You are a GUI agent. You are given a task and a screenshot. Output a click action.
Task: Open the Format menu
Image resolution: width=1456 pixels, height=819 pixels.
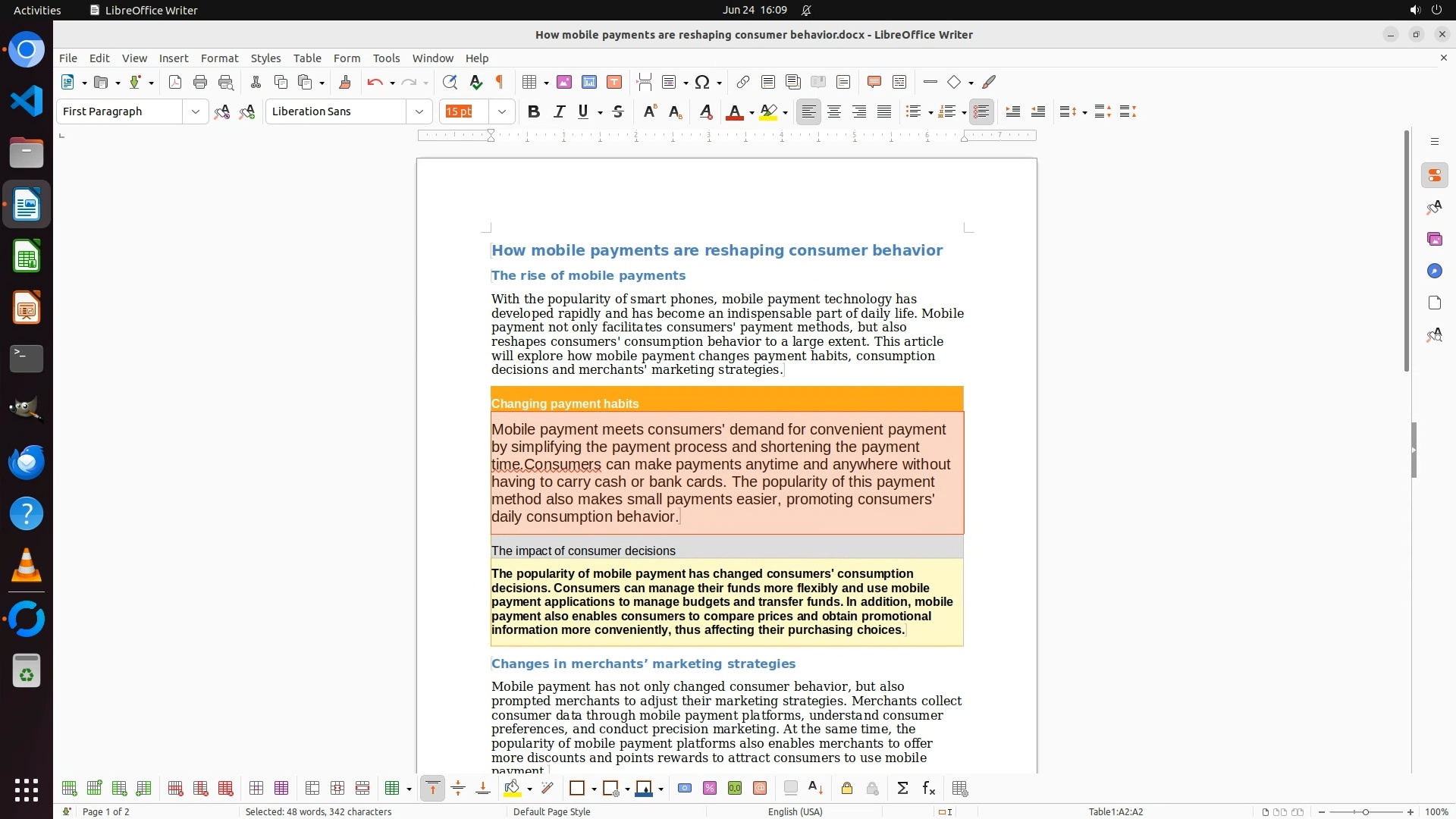[219, 58]
